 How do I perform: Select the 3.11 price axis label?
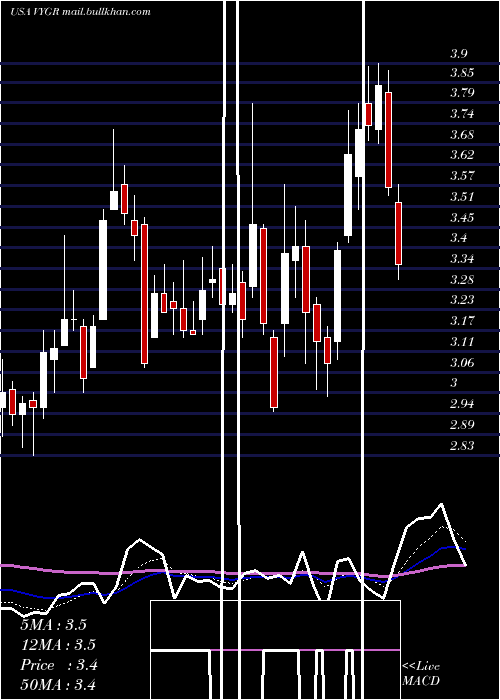[x=462, y=342]
